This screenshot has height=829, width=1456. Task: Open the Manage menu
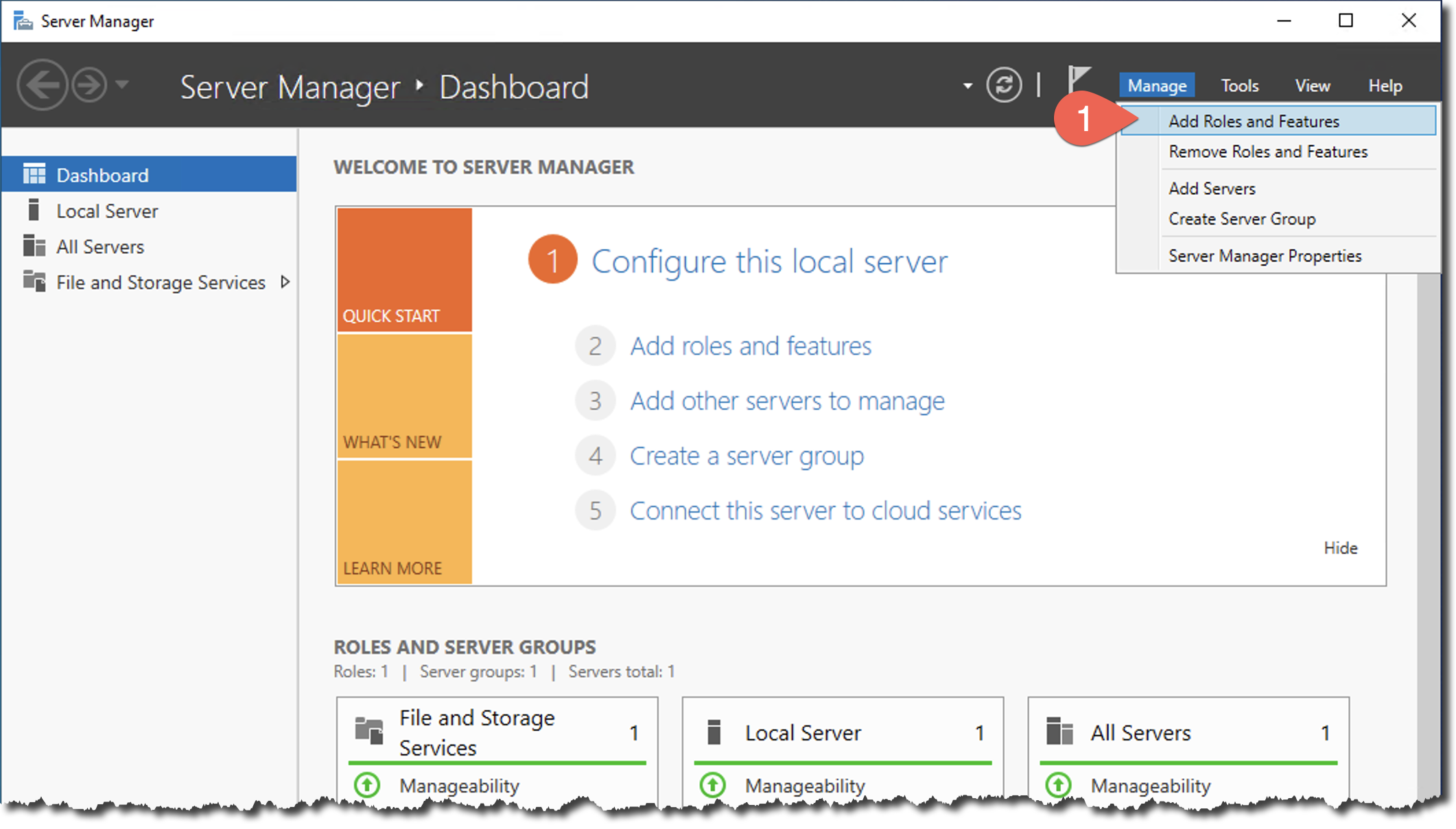[x=1157, y=85]
